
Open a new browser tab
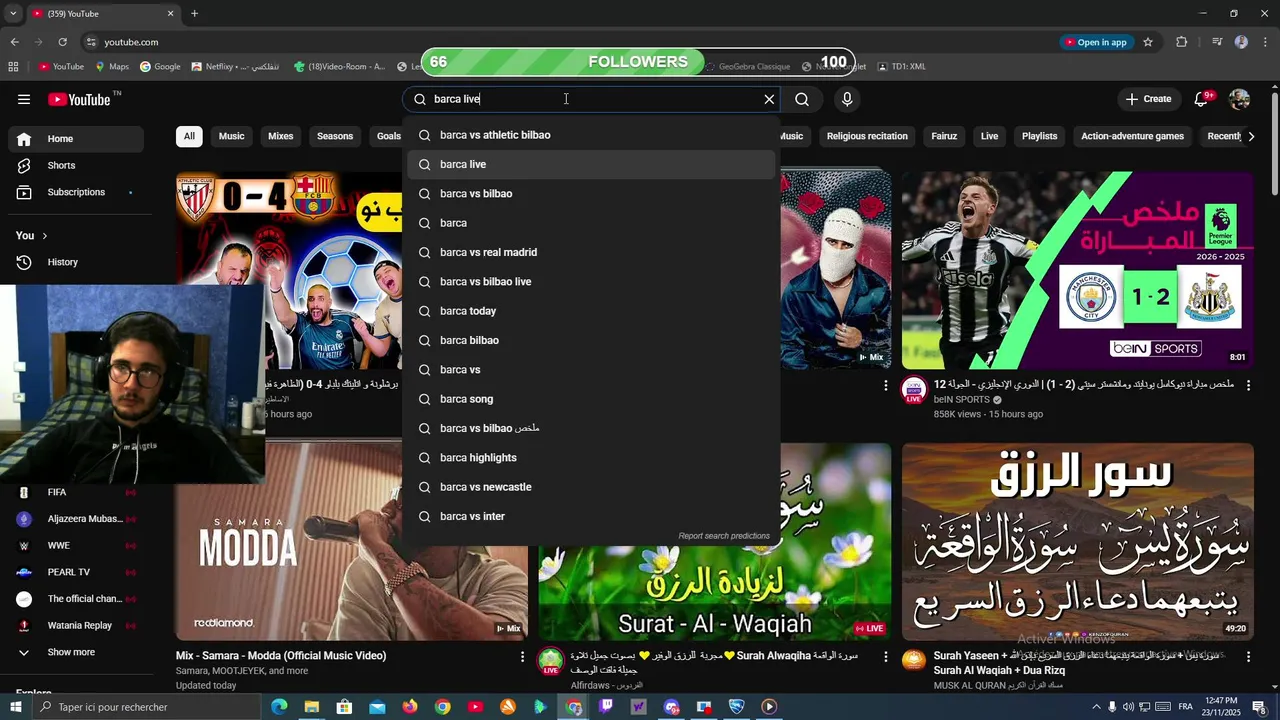point(194,14)
